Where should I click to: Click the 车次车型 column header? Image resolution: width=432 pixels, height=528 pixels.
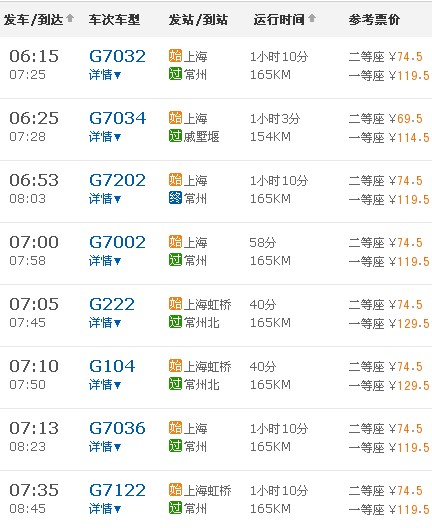tap(114, 20)
